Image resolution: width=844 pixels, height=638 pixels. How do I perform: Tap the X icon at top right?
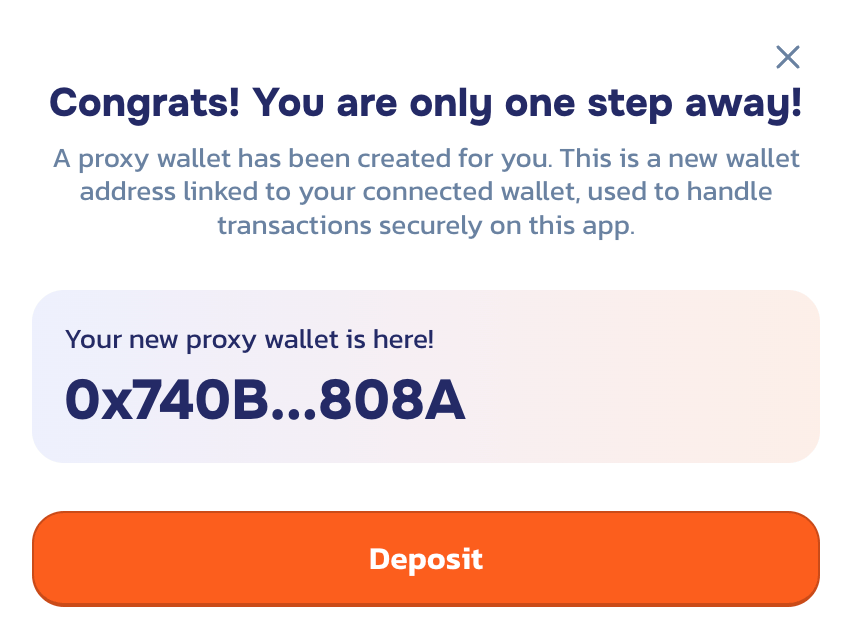click(788, 57)
